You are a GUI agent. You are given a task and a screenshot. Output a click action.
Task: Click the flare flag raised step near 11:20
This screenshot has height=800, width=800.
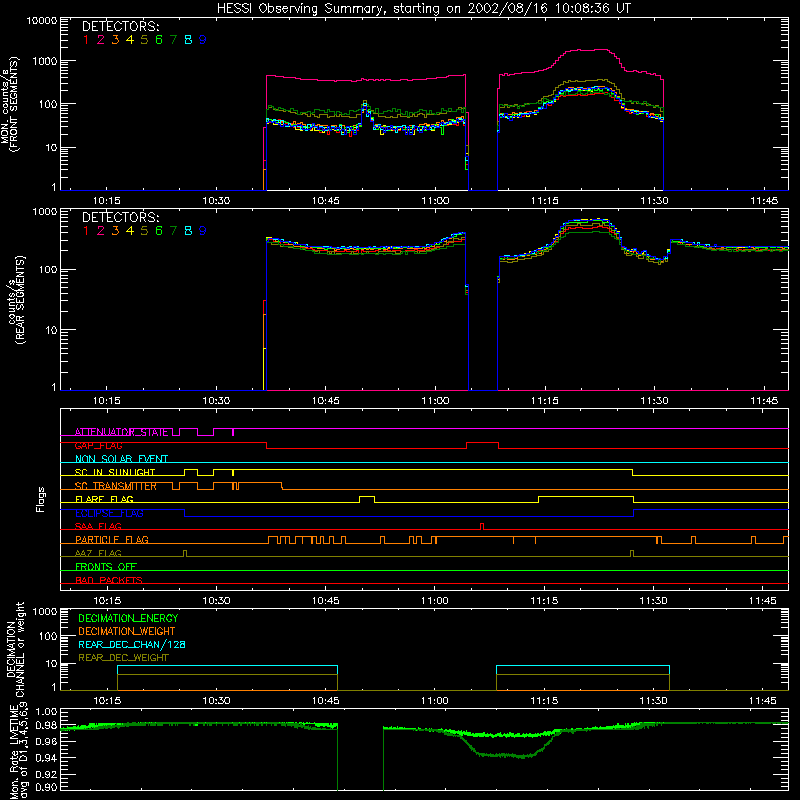click(586, 496)
